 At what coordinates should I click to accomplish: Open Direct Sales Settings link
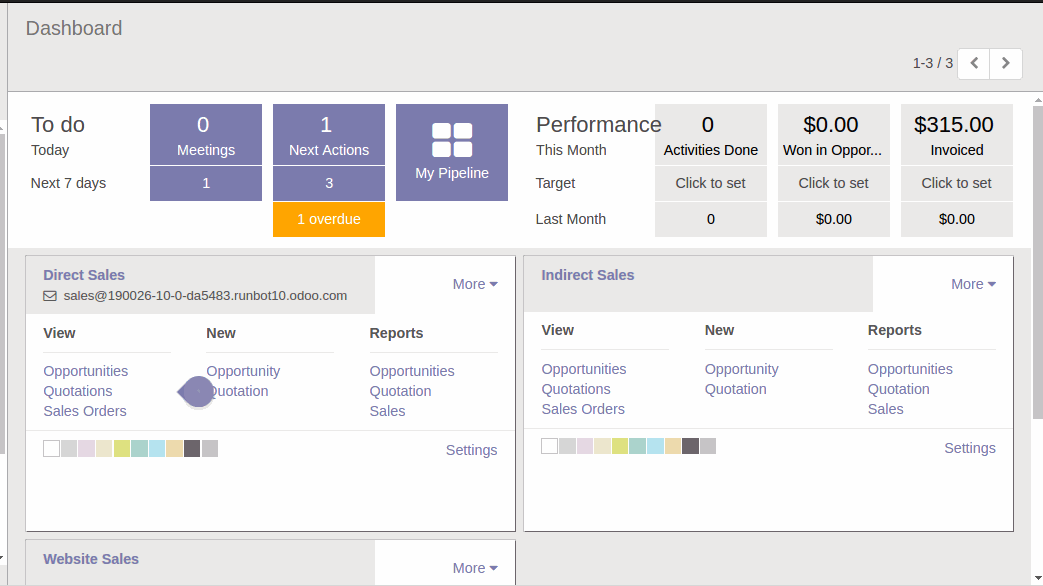click(x=471, y=450)
